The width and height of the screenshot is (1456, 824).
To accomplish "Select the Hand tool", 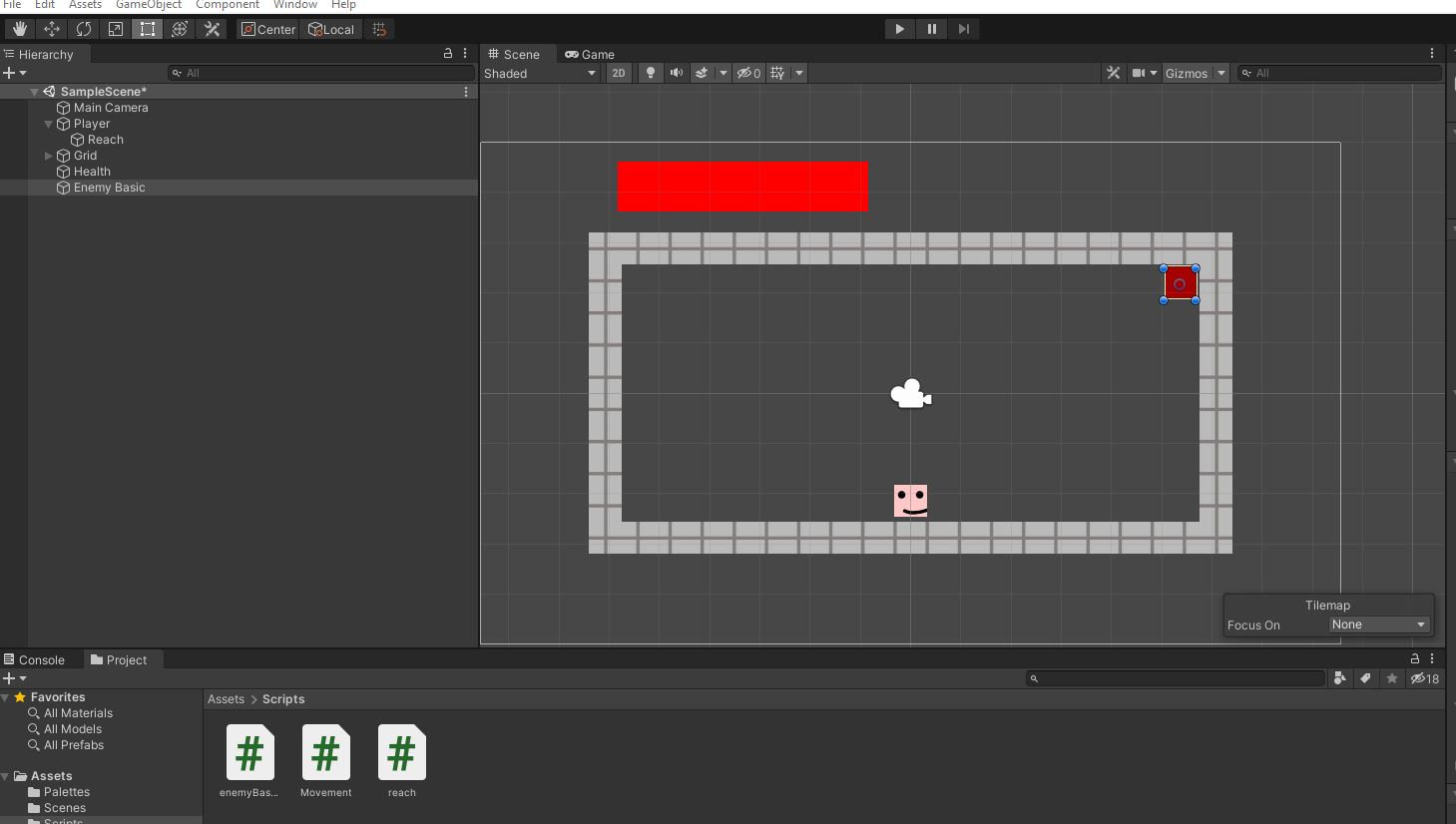I will pos(20,29).
